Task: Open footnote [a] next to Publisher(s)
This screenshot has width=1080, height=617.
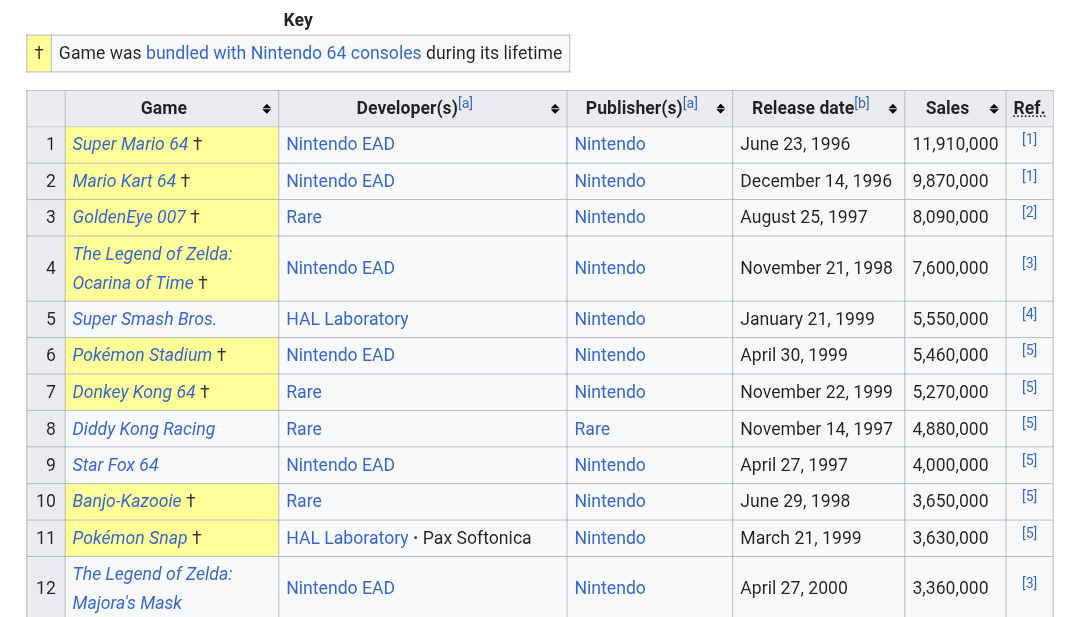Action: point(690,103)
